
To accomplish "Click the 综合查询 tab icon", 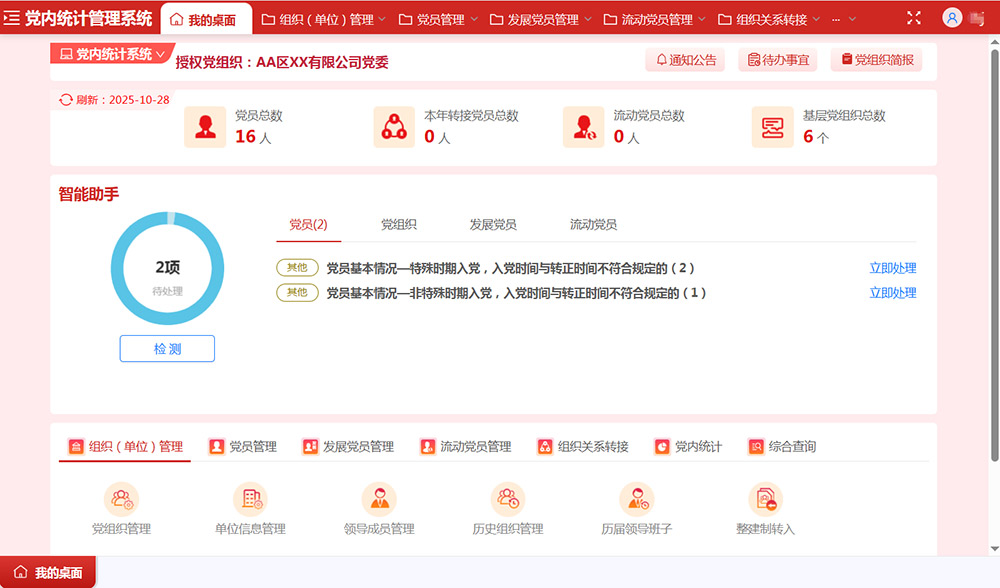I will pos(756,446).
